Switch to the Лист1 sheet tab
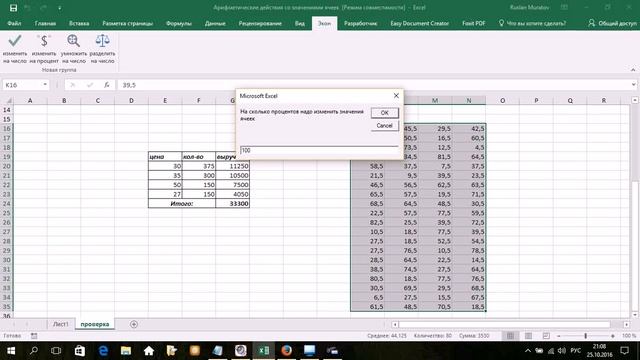 click(60, 324)
